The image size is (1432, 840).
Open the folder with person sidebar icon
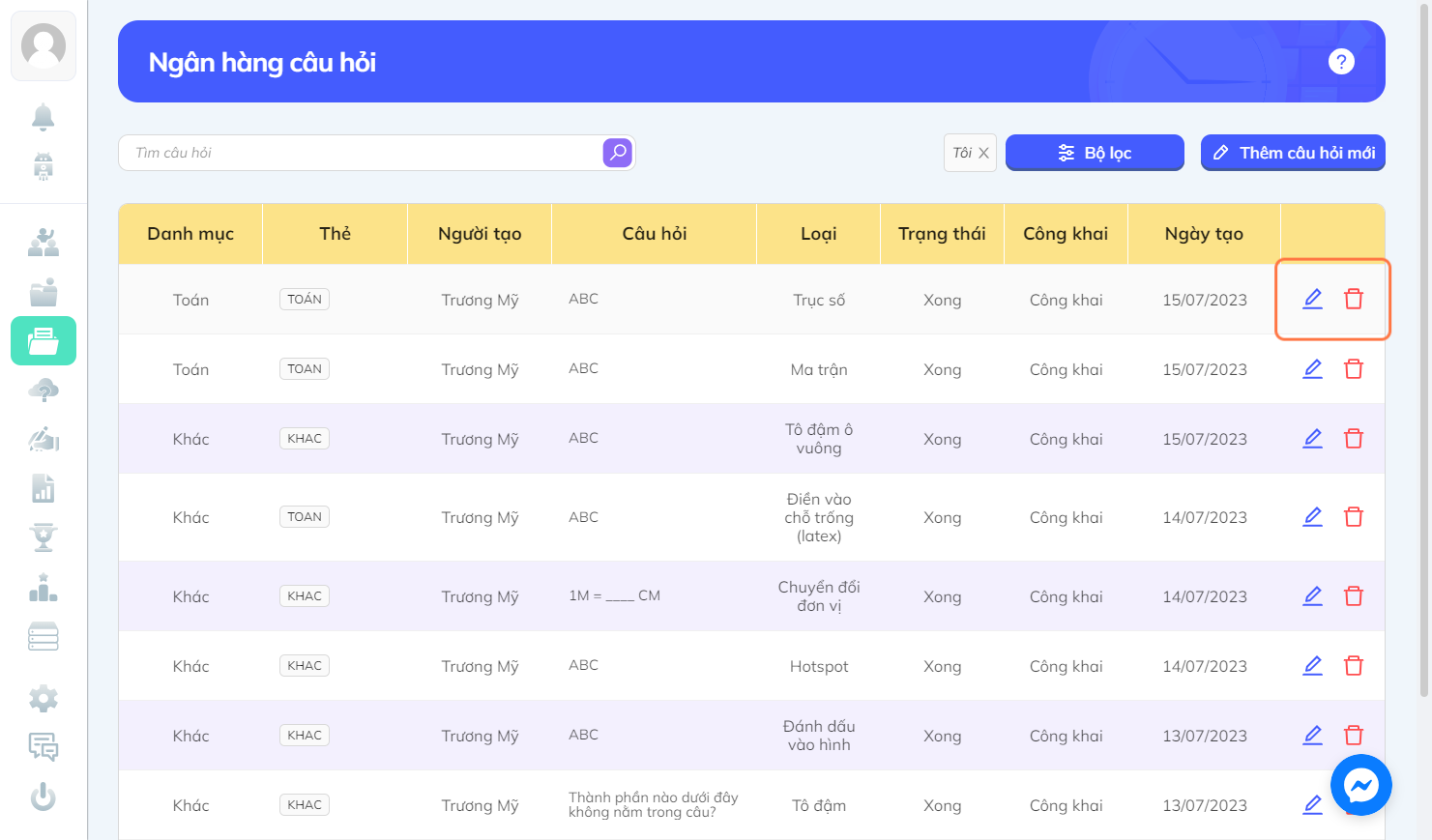coord(44,292)
